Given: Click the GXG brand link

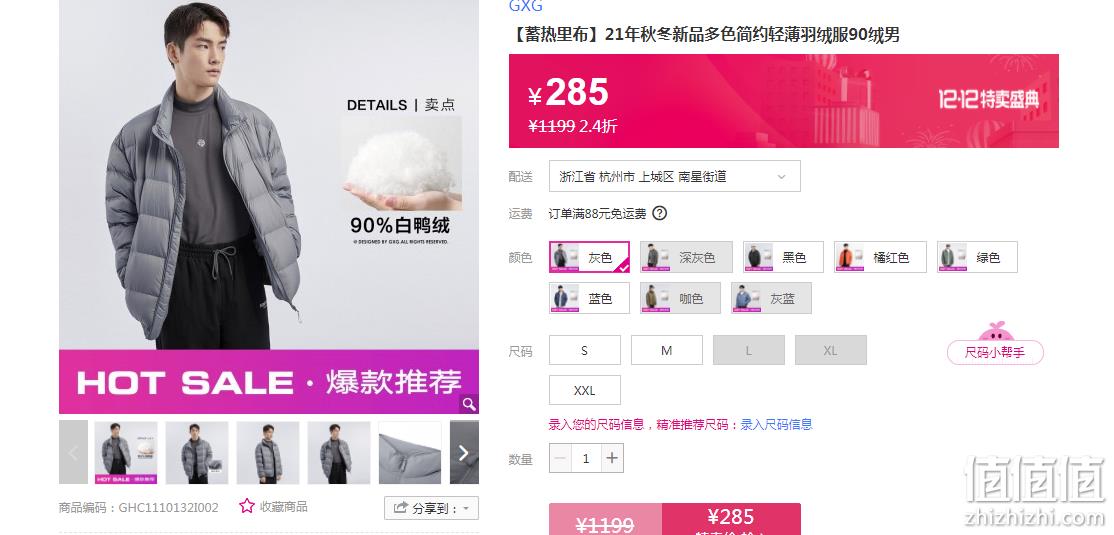Looking at the screenshot, I should pyautogui.click(x=526, y=6).
